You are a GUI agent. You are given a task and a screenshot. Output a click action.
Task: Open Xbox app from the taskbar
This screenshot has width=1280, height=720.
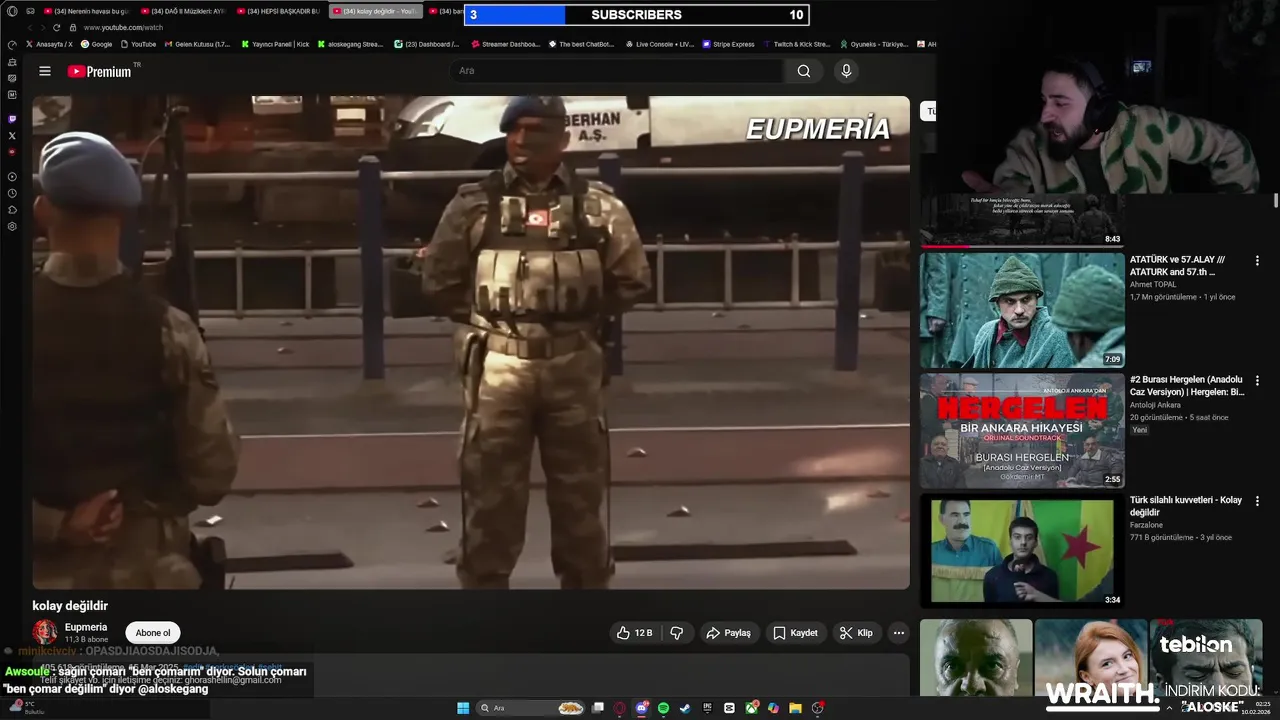coord(751,708)
